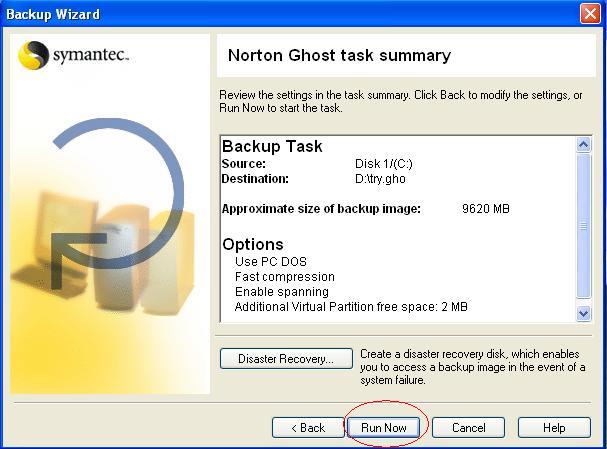Click the task summary scrollbar thumb
The height and width of the screenshot is (449, 607).
coord(583,226)
